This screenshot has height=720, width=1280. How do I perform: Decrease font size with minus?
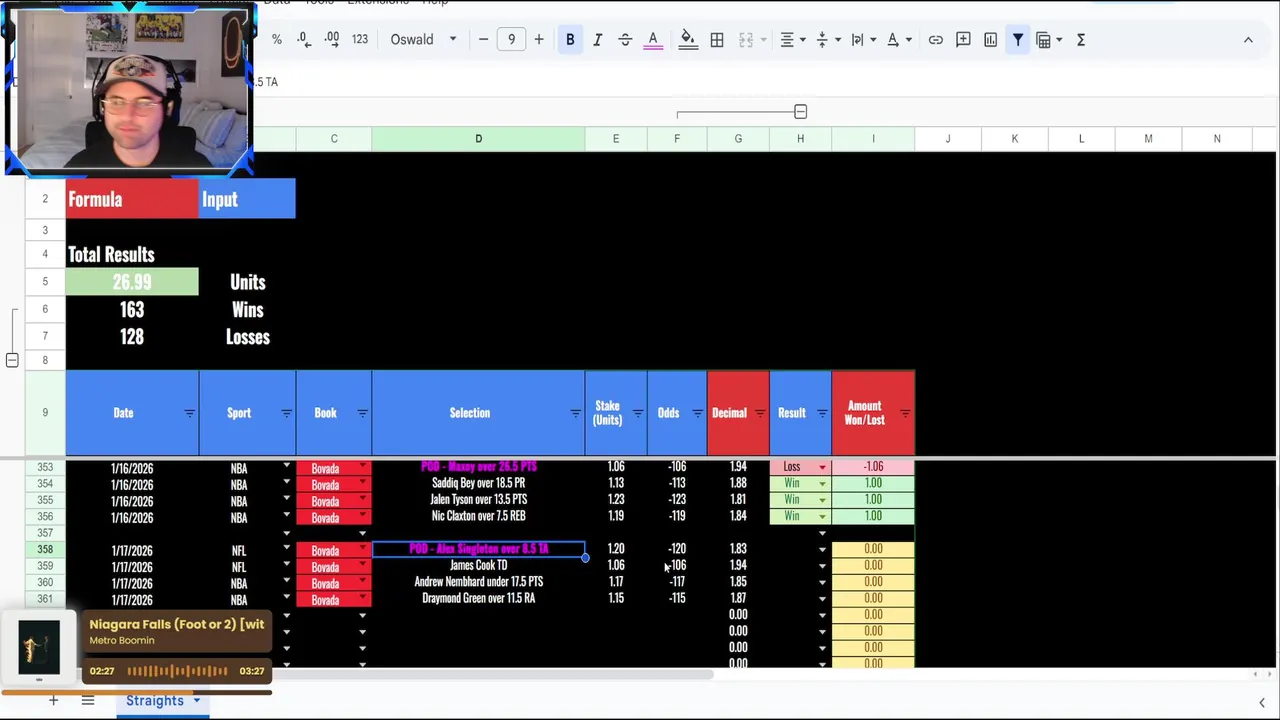[484, 40]
